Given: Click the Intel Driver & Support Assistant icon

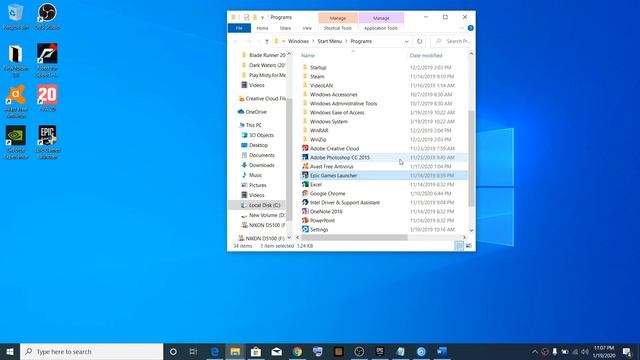Looking at the screenshot, I should tap(305, 202).
